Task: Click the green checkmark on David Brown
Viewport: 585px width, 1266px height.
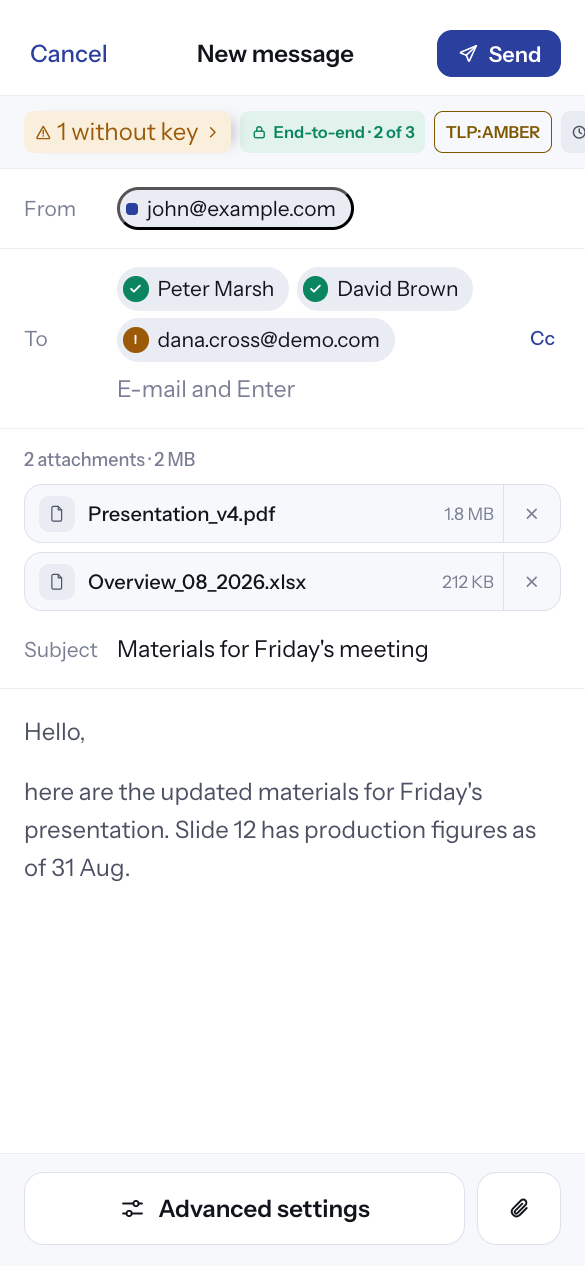Action: click(316, 289)
